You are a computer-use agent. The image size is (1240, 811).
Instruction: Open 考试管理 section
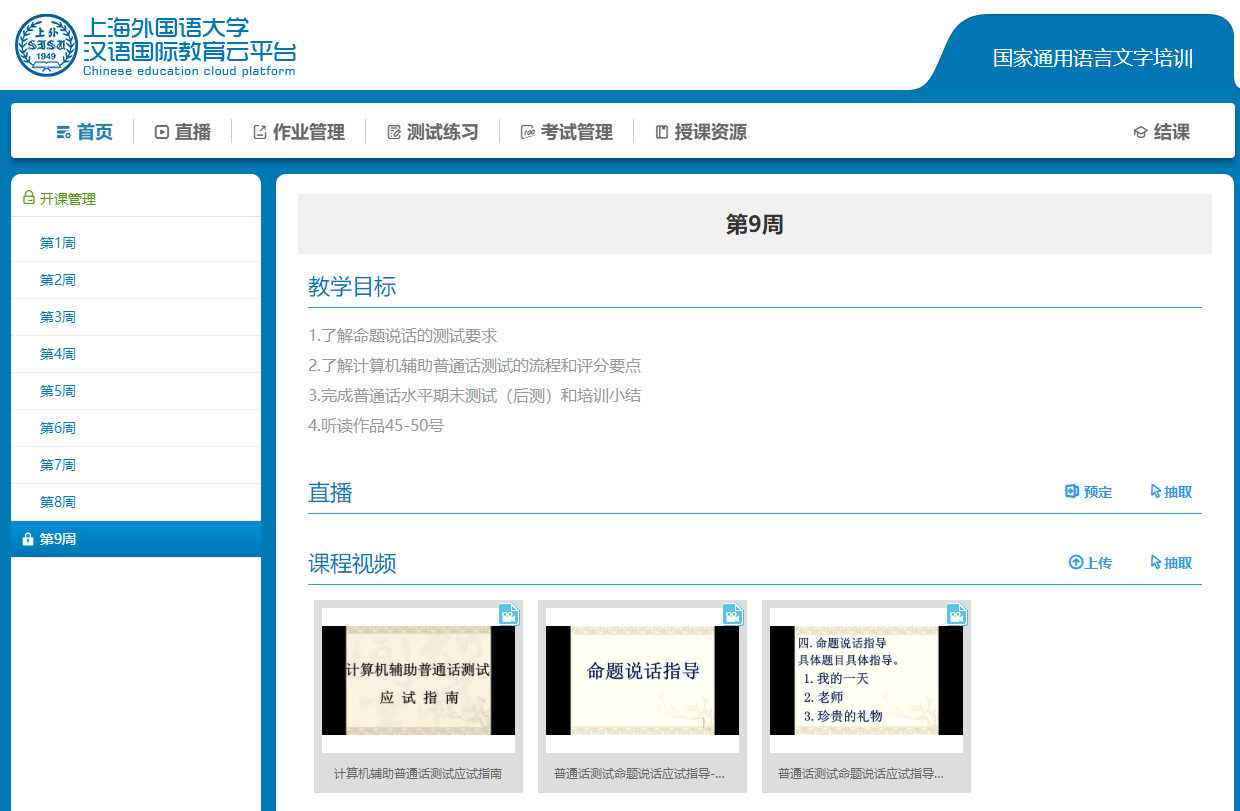click(566, 132)
